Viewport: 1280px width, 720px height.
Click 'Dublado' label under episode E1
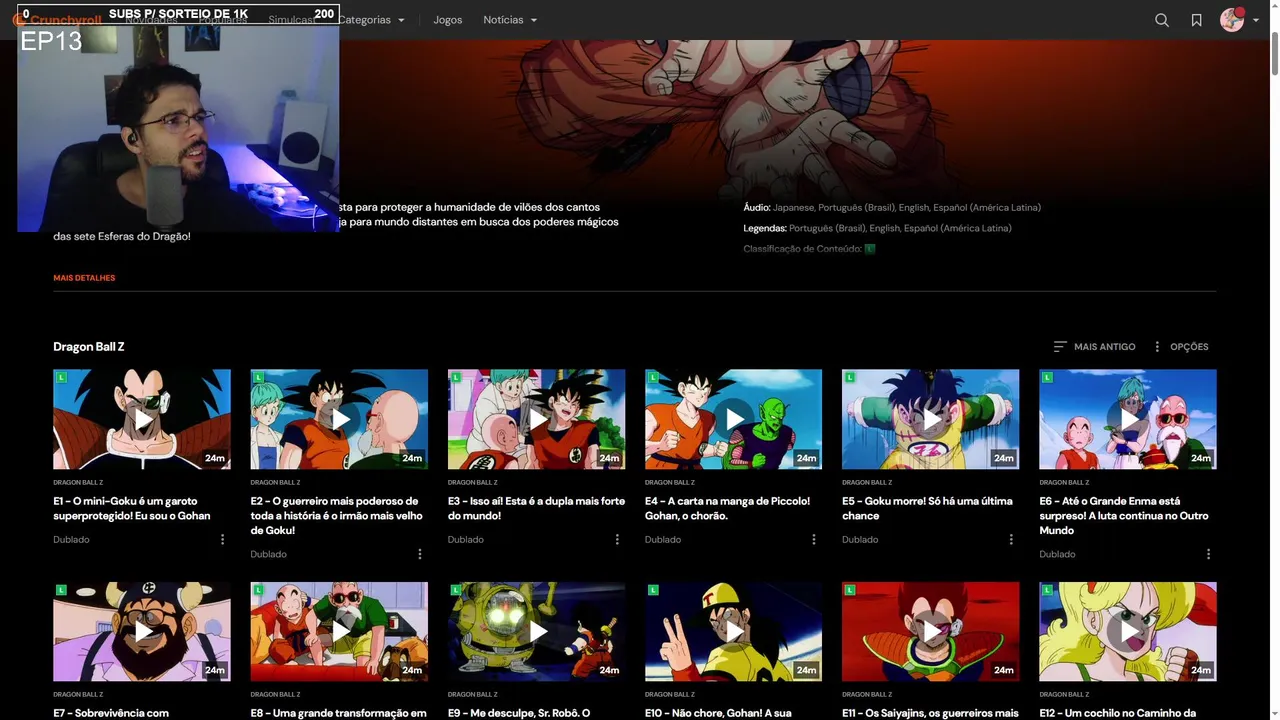coord(71,539)
